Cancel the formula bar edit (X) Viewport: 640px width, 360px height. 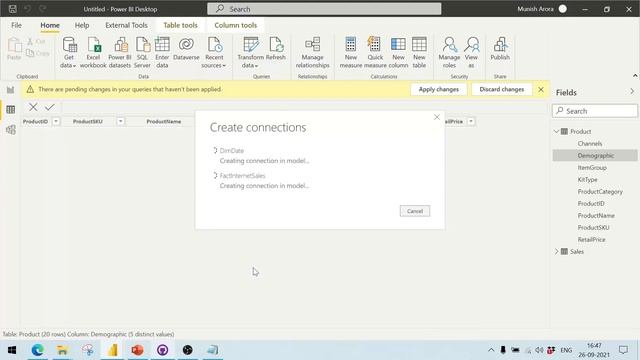point(33,107)
